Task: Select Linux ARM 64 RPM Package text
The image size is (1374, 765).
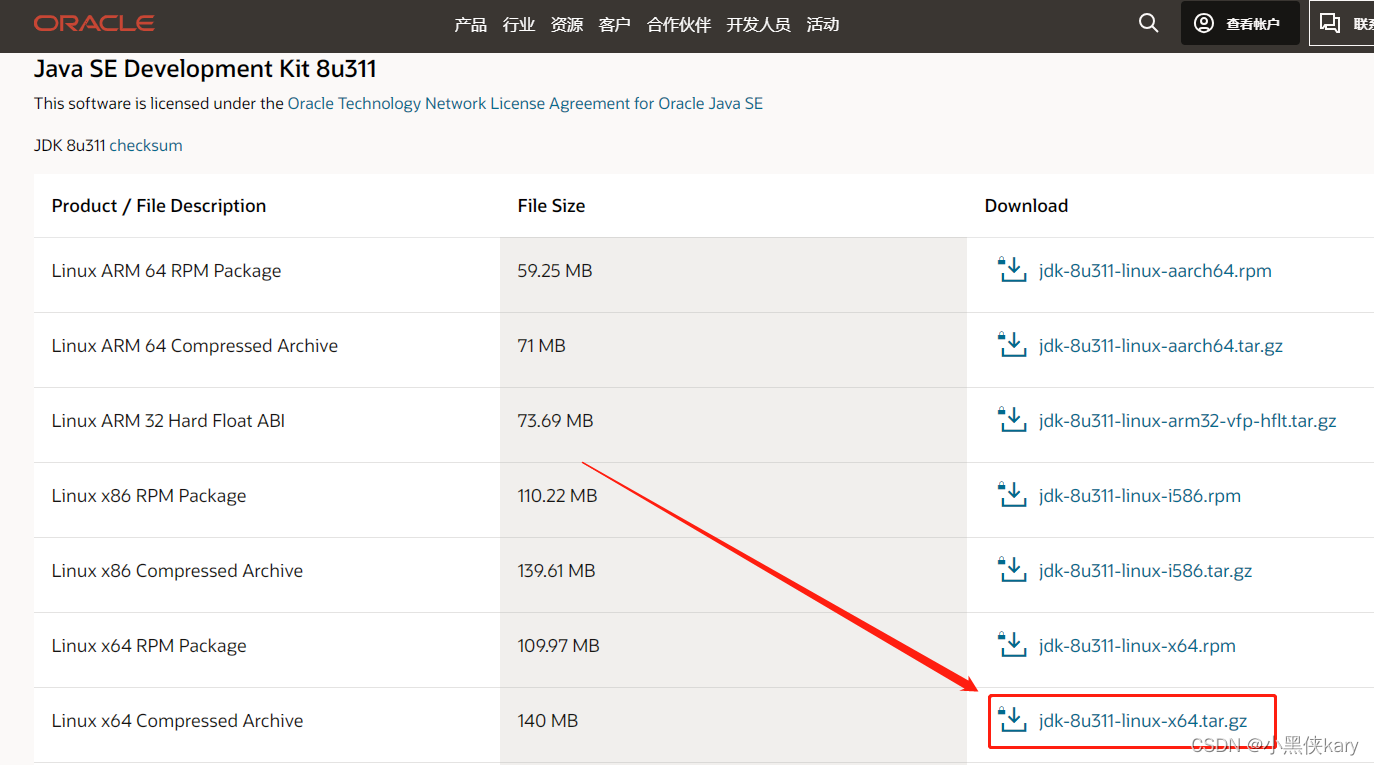Action: coord(166,271)
